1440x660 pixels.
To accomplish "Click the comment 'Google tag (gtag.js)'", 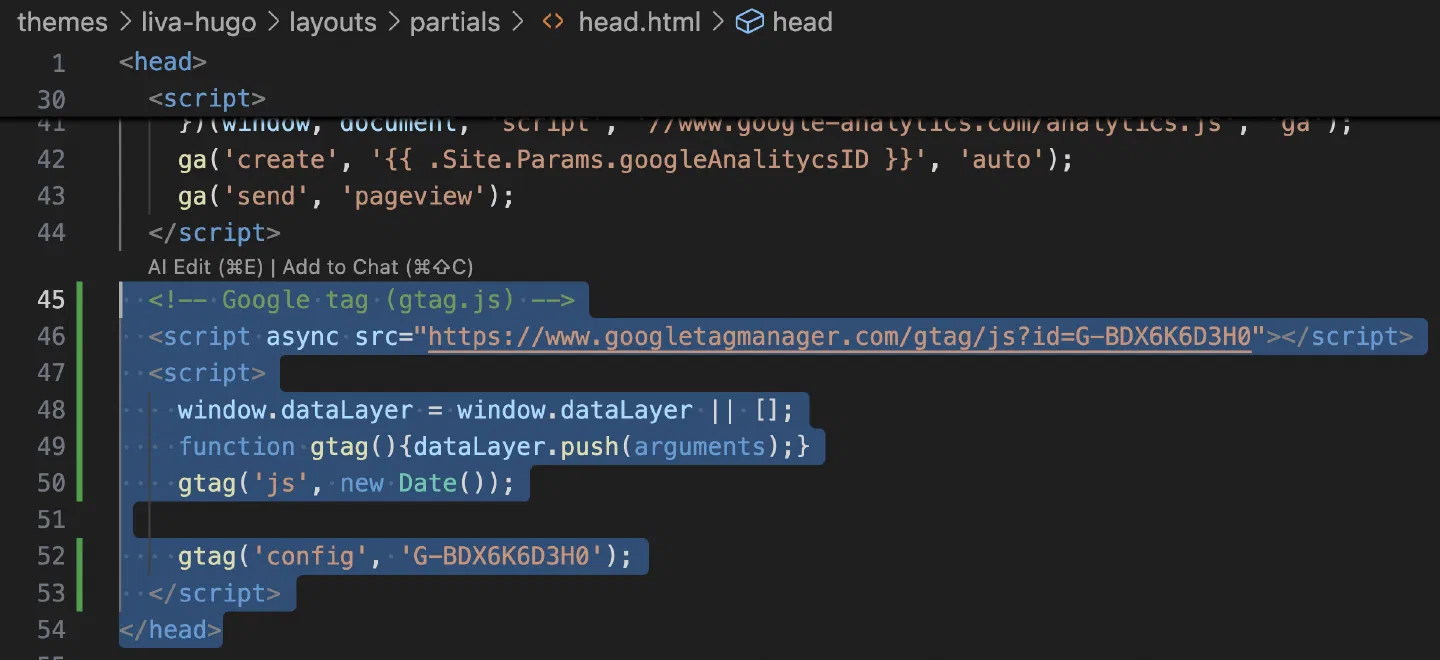I will (368, 300).
